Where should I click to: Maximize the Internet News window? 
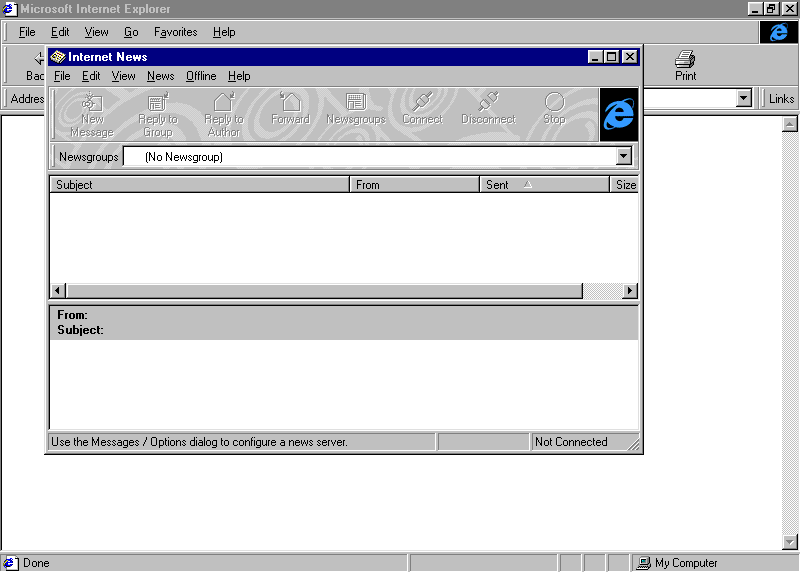611,57
